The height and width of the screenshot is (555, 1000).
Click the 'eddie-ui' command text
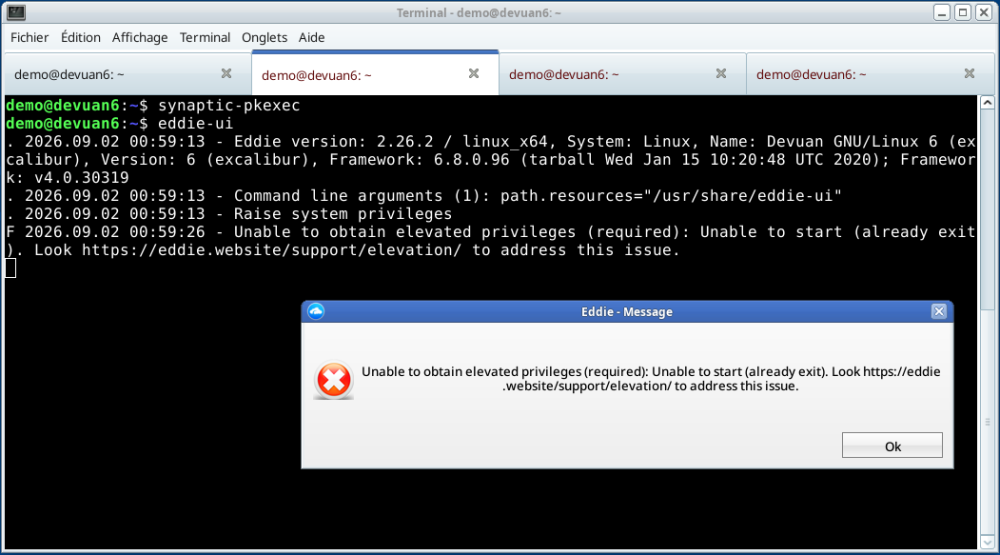click(x=196, y=123)
